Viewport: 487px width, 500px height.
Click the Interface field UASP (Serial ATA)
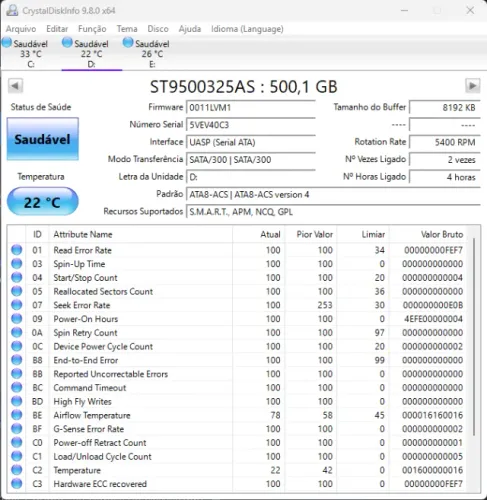click(x=251, y=142)
